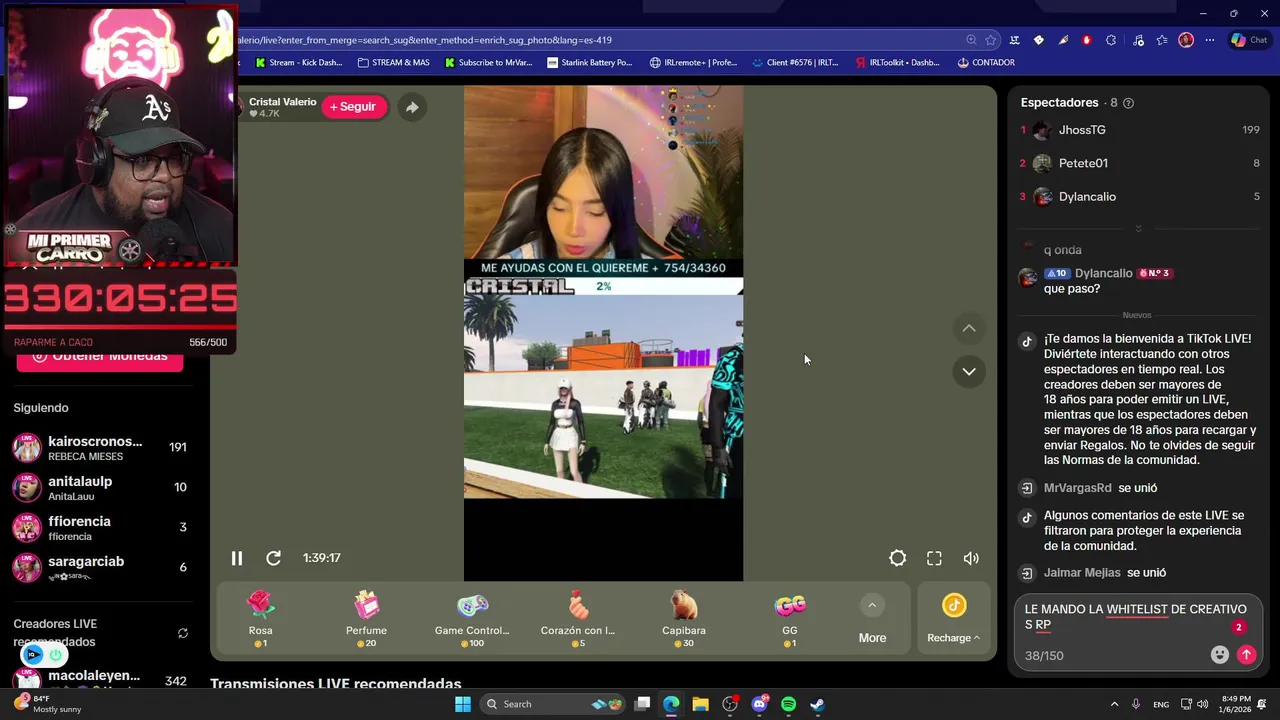
Task: Open the LT extension icon
Action: [1014, 40]
